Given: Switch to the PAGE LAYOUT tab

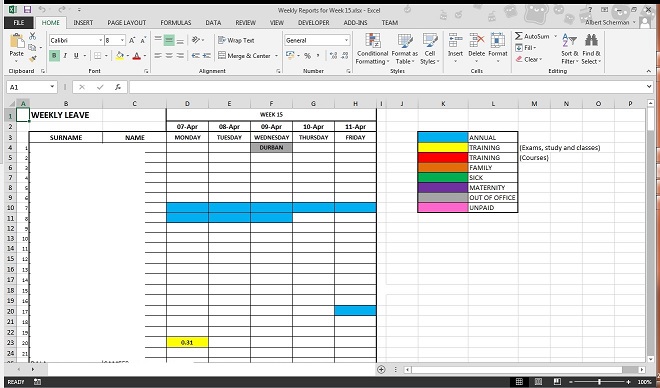Looking at the screenshot, I should click(x=126, y=23).
